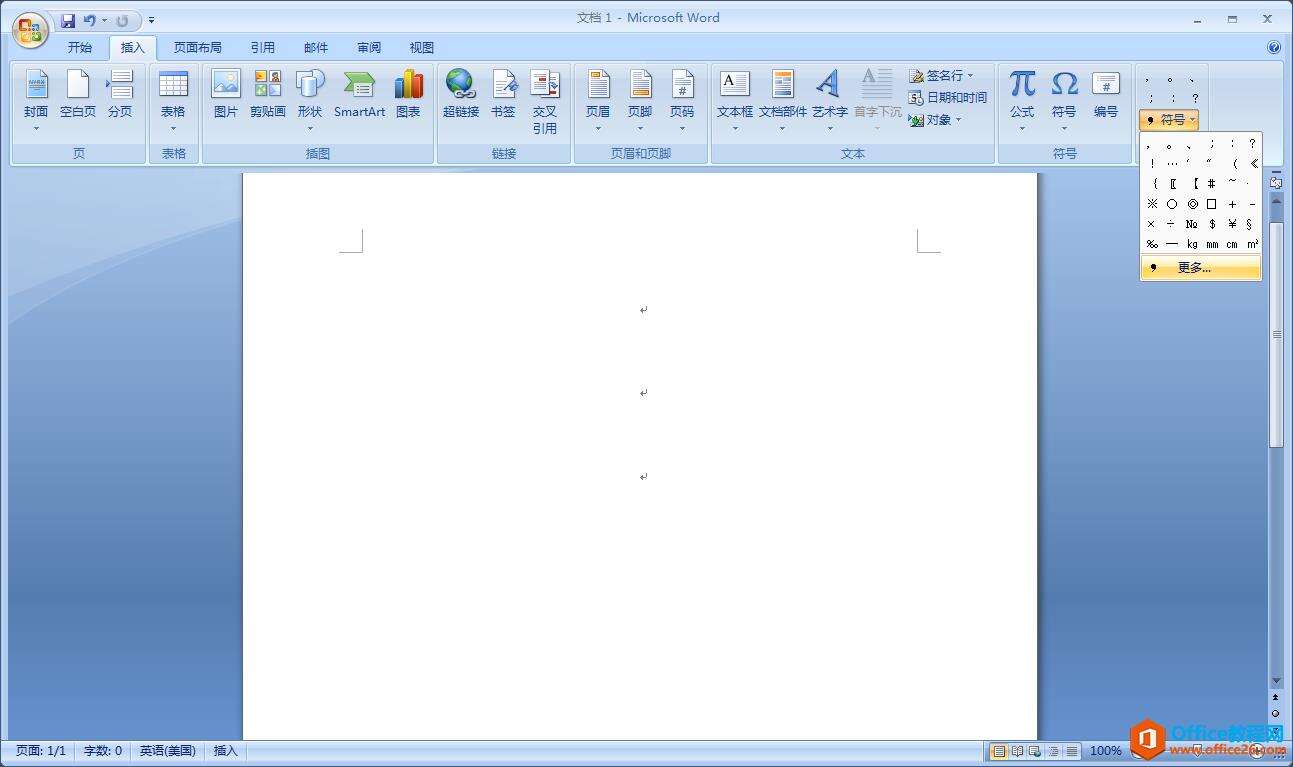
Task: Open the 邮件 (Mailings) tab
Action: pos(316,48)
